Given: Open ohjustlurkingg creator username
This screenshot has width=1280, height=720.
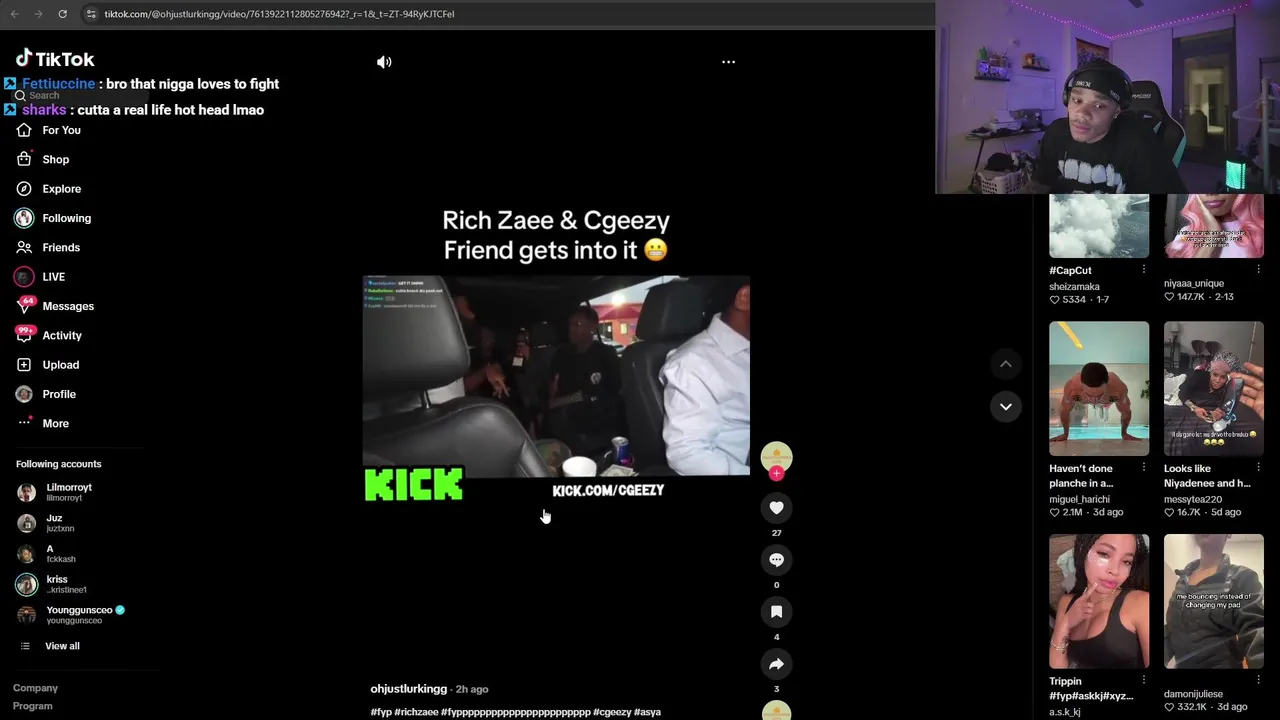Looking at the screenshot, I should pos(409,689).
